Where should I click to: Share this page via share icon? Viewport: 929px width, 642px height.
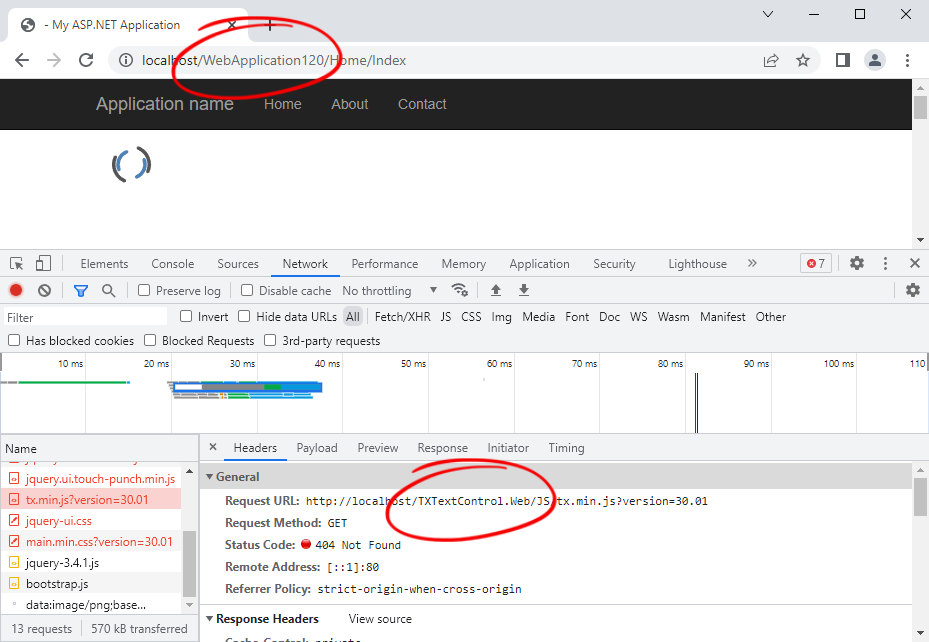click(x=771, y=60)
